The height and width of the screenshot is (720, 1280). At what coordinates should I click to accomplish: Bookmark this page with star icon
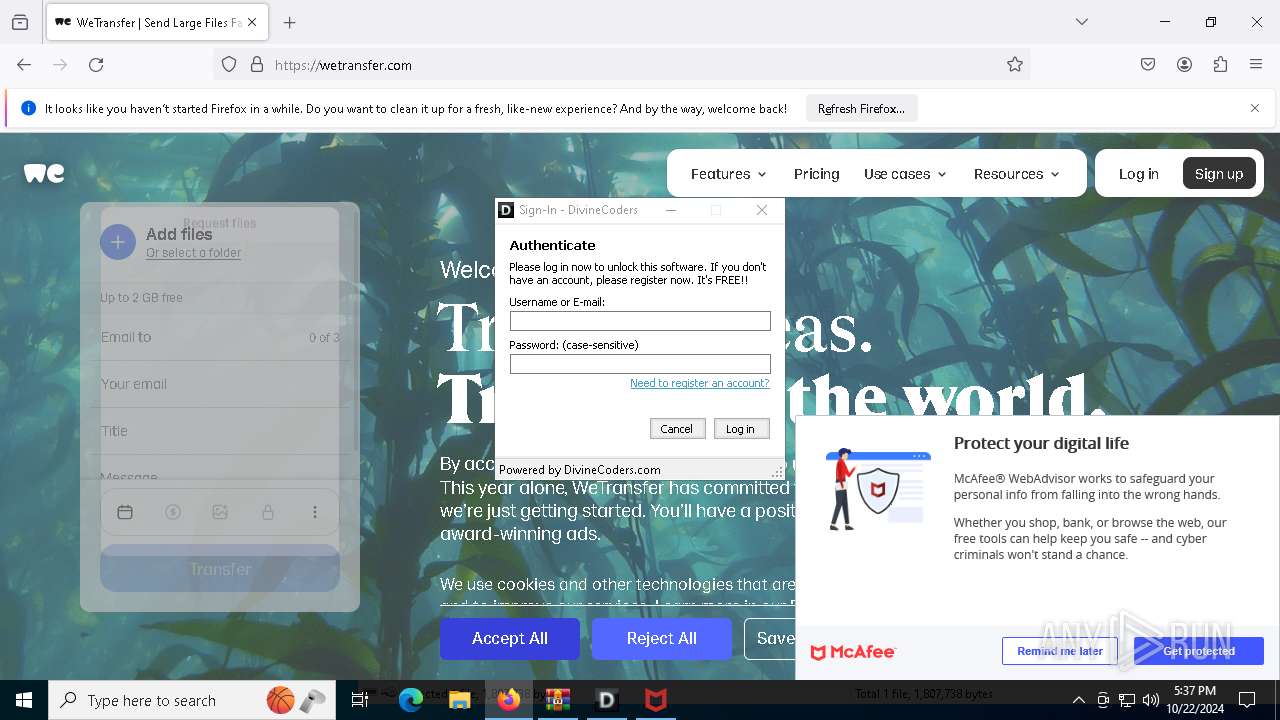click(x=1015, y=65)
